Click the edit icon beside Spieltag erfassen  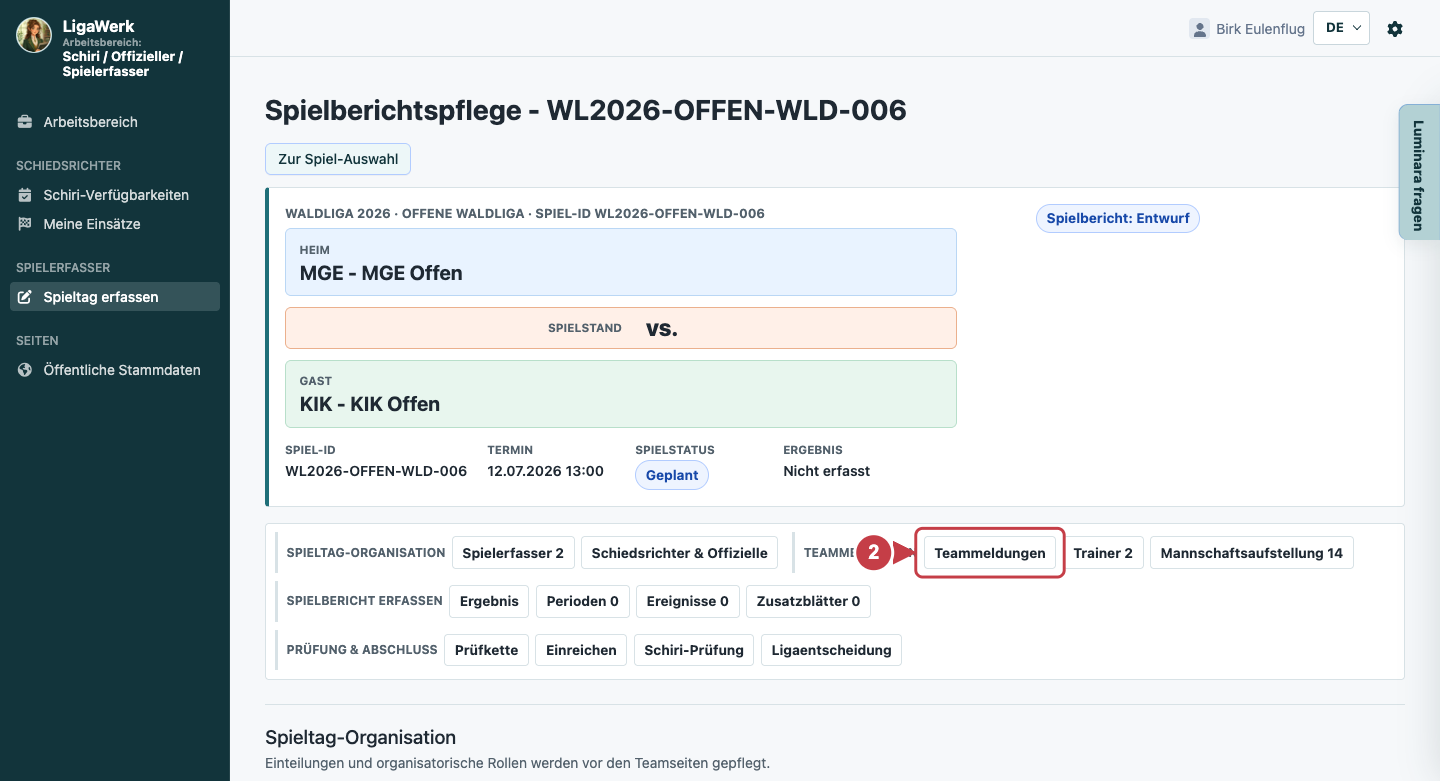click(x=25, y=297)
